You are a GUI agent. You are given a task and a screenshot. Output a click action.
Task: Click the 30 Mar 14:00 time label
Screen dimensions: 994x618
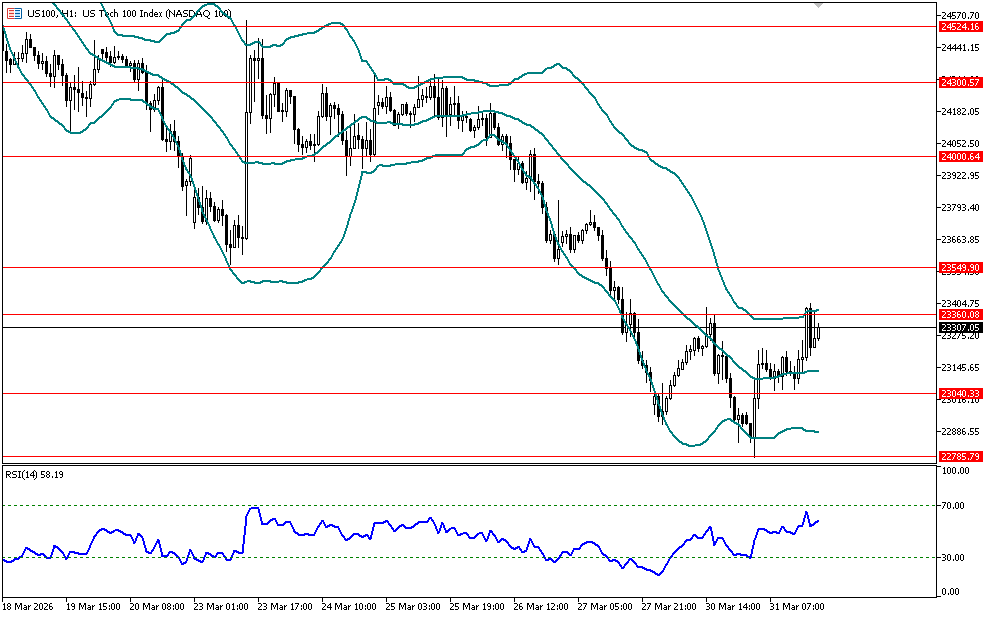point(735,607)
